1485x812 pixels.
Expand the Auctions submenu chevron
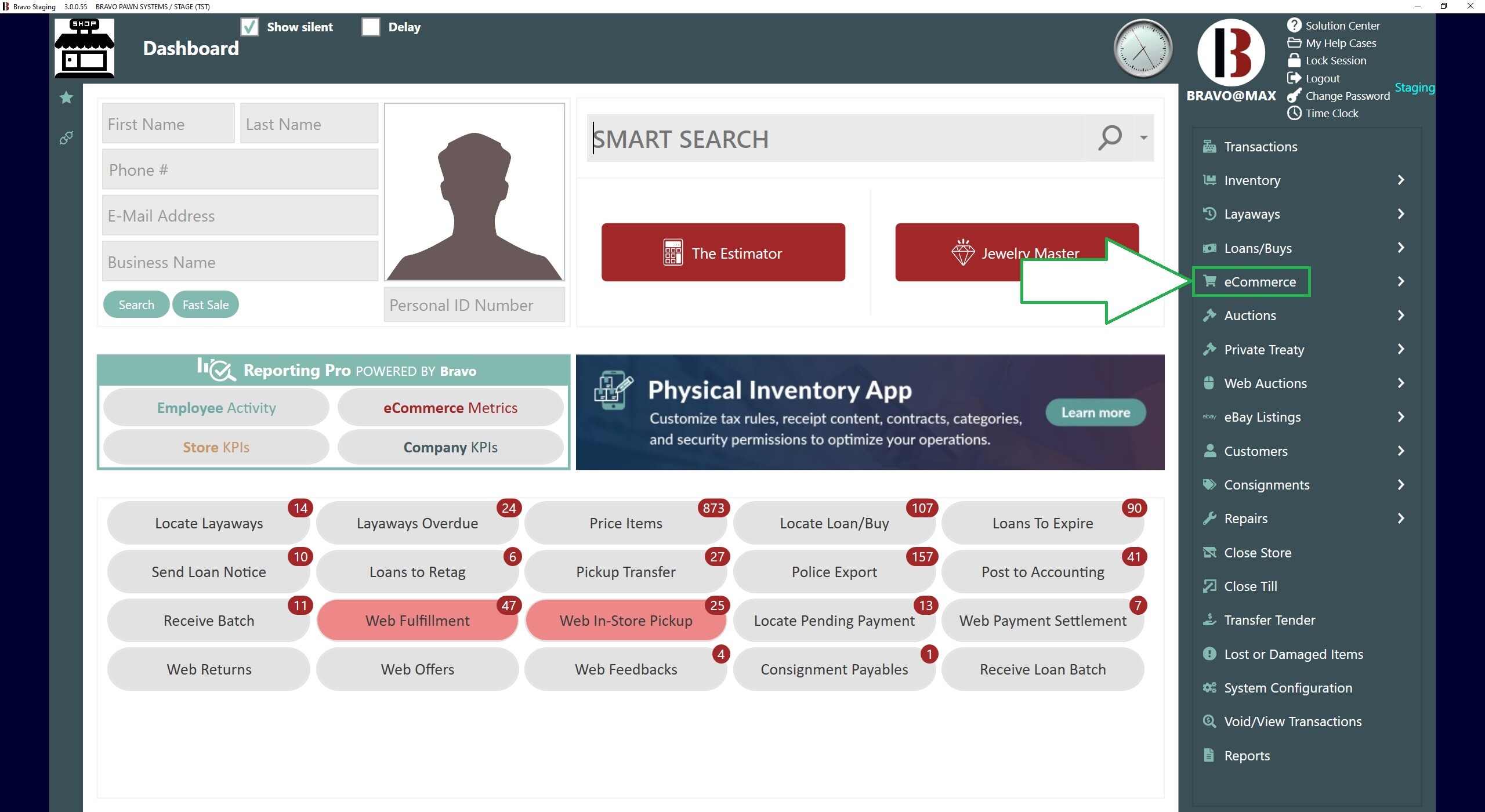tap(1401, 315)
